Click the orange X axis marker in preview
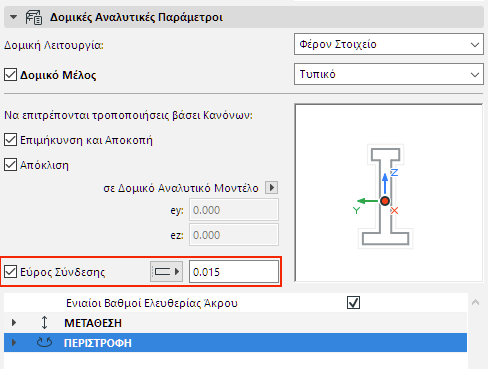This screenshot has height=369, width=488. [394, 211]
